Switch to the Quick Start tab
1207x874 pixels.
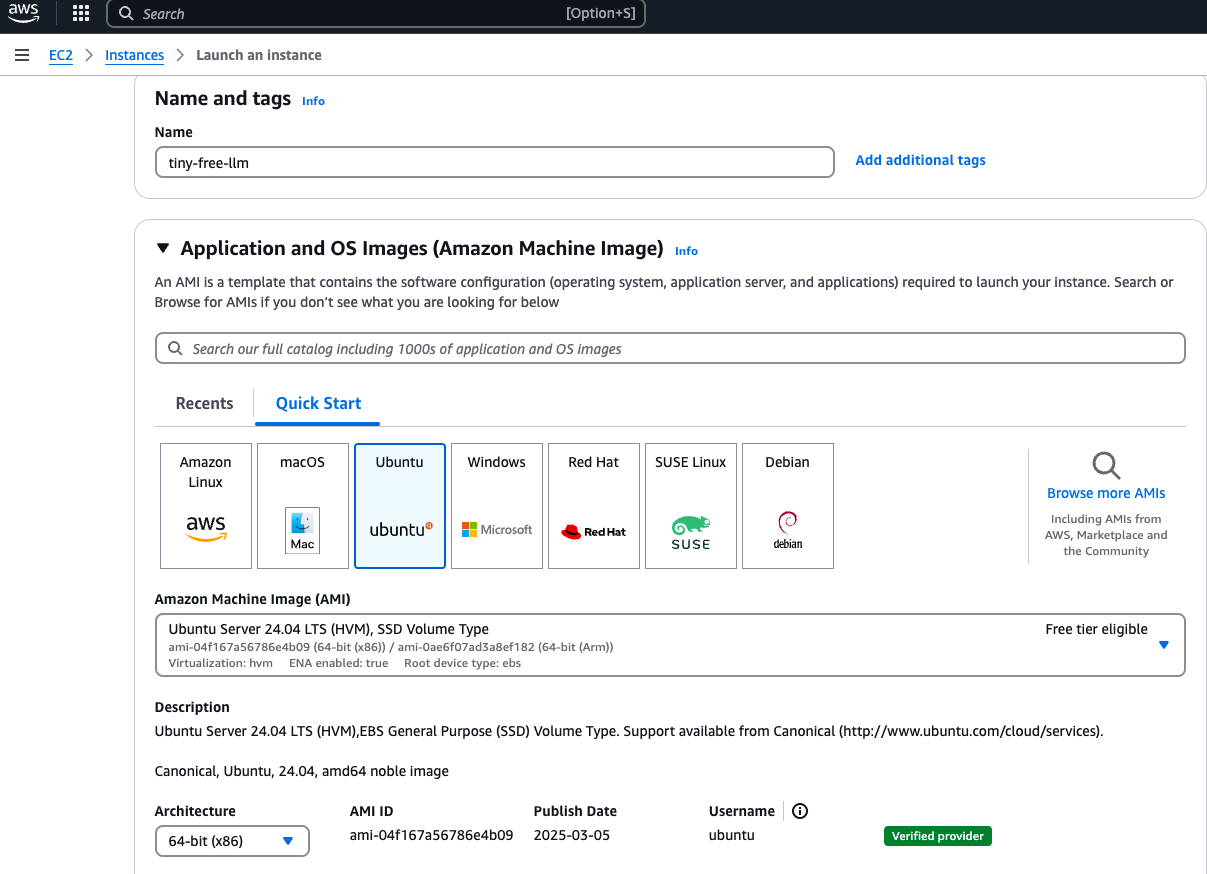click(318, 403)
